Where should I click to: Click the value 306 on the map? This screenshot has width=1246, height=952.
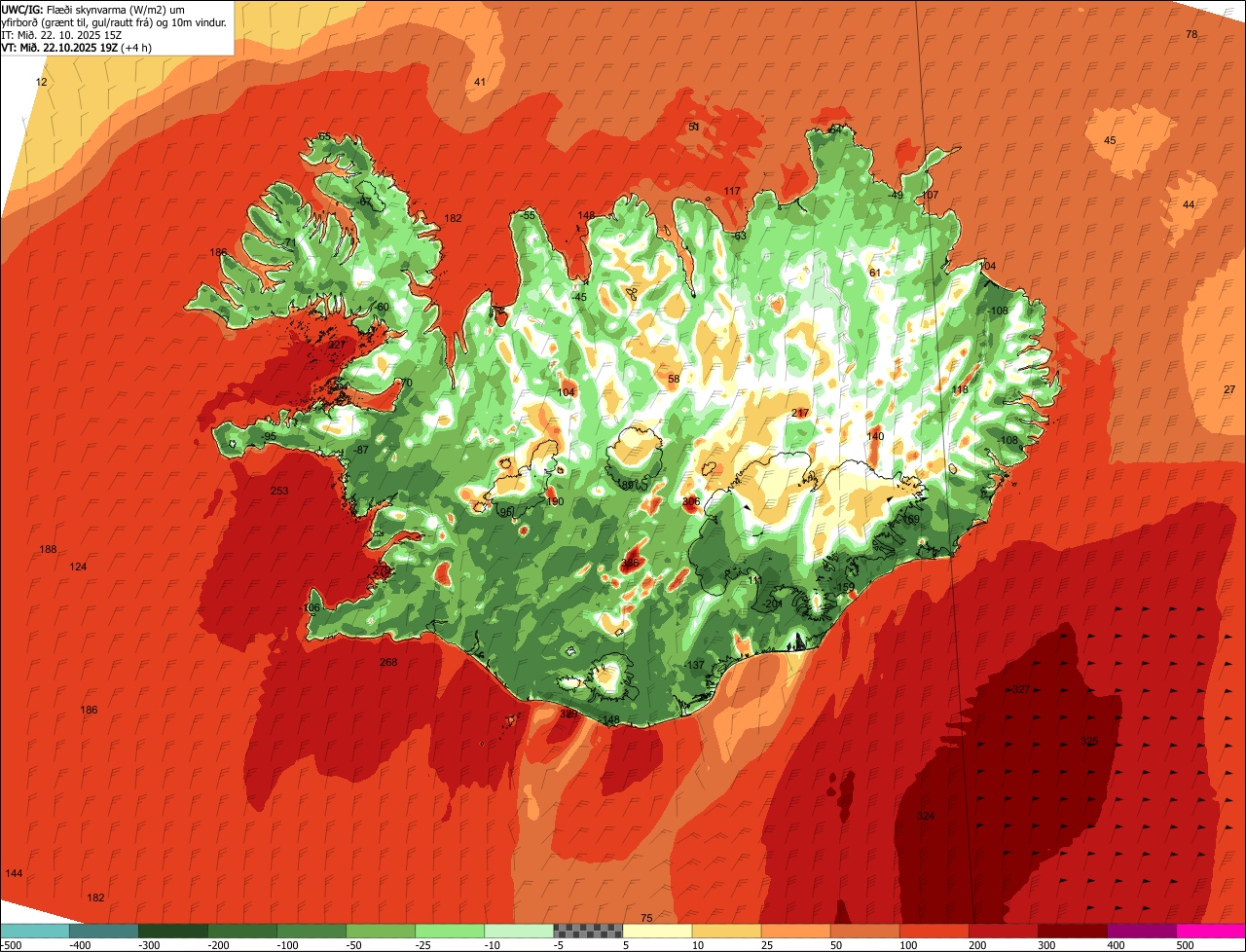coord(691,502)
